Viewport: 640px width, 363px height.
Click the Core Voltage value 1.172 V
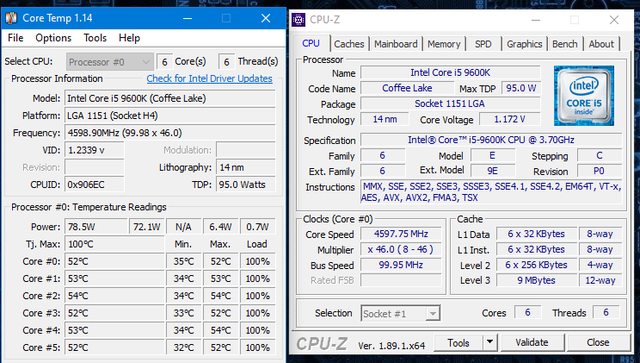[509, 119]
